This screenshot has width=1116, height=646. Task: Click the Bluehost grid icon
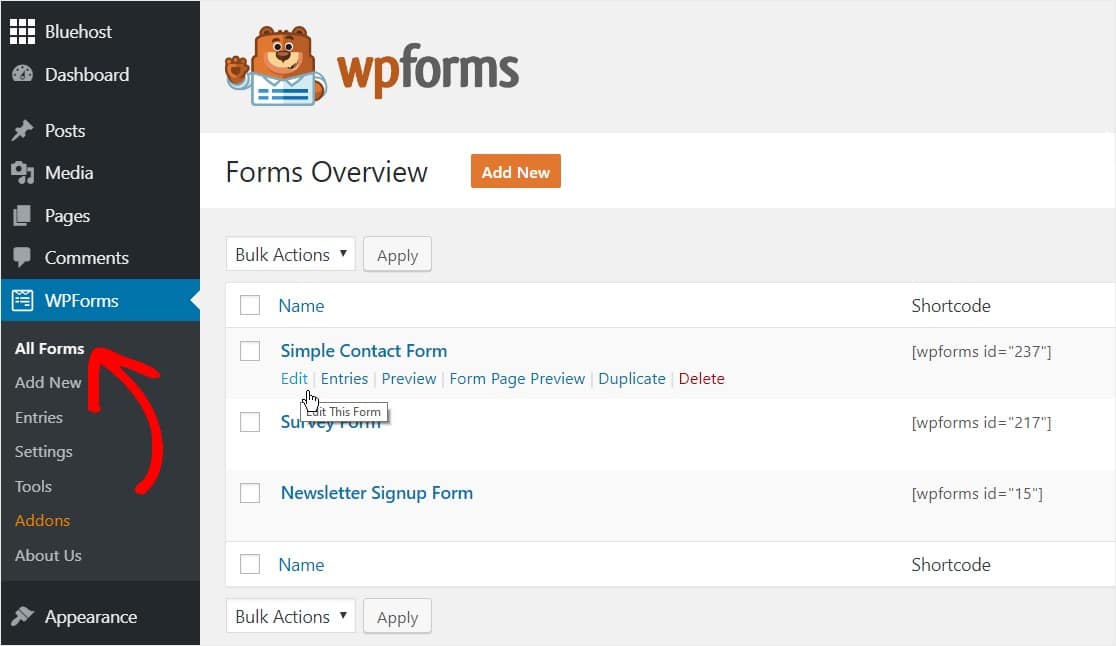coord(22,31)
